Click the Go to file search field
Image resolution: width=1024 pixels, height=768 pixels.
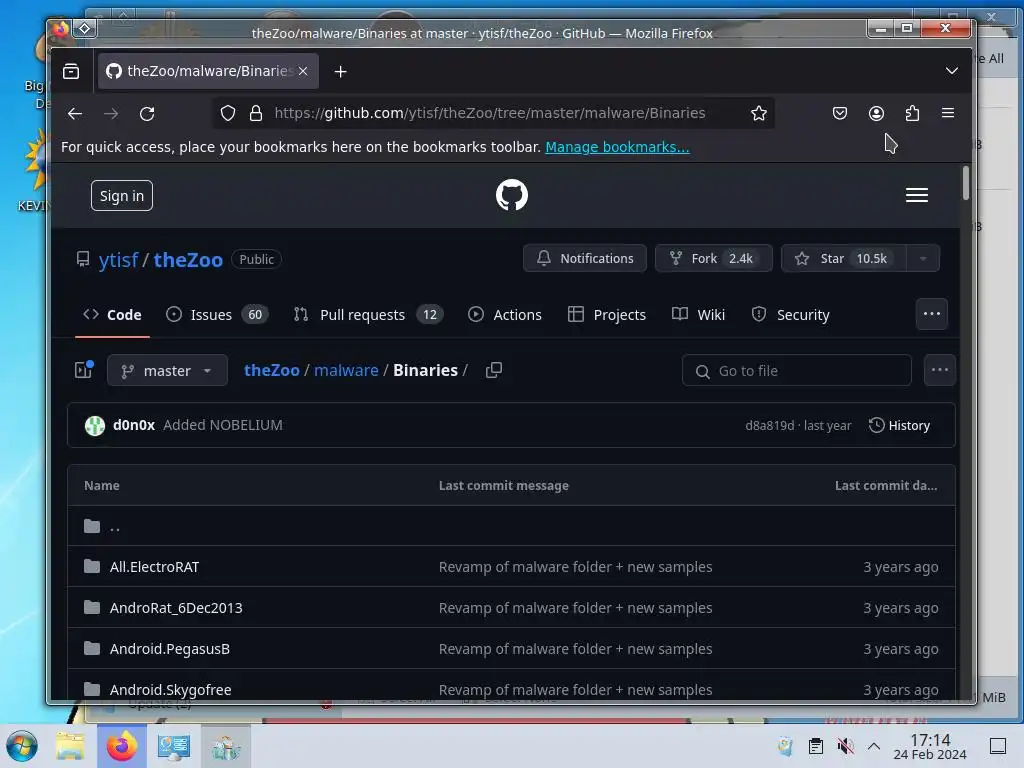(x=797, y=371)
